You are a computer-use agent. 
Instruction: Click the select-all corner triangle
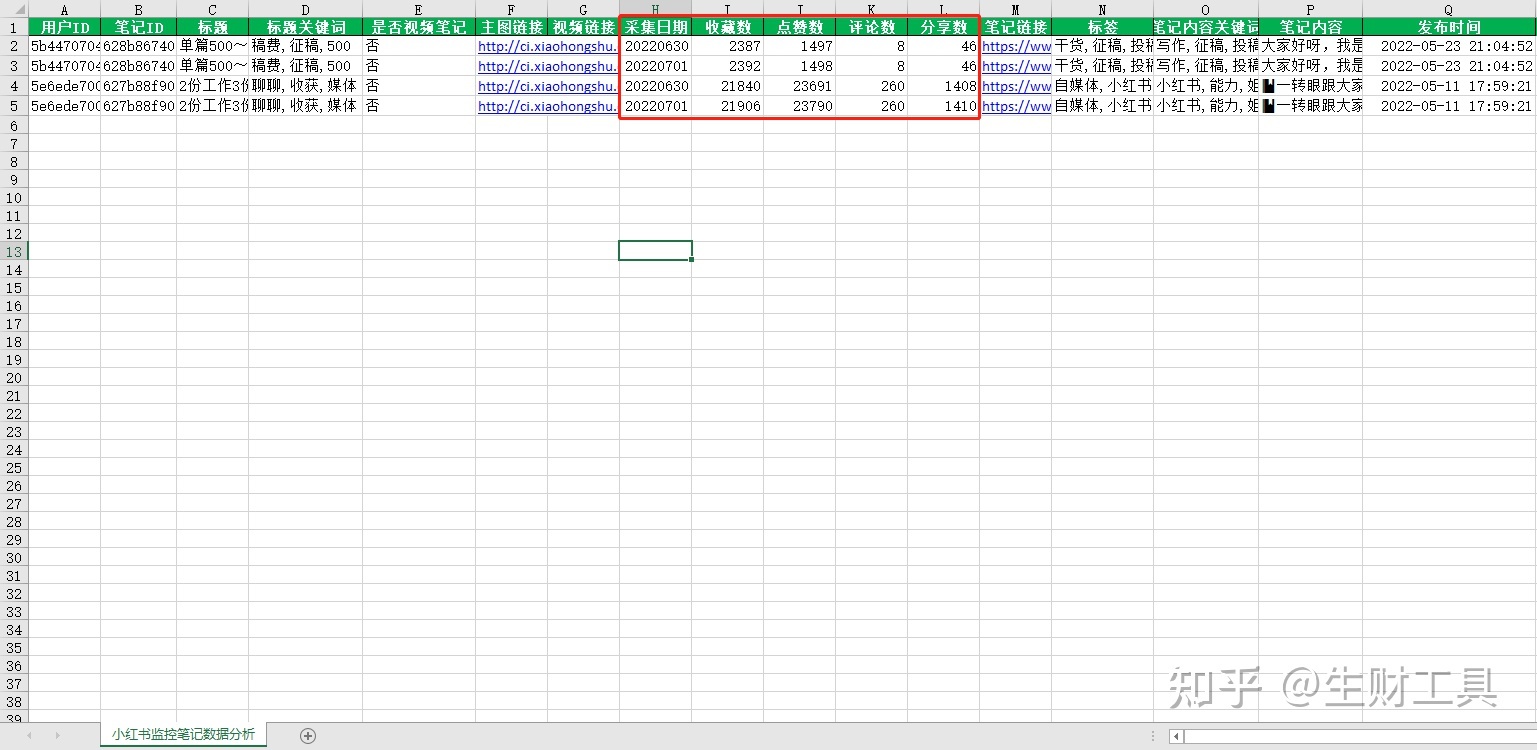click(x=13, y=9)
